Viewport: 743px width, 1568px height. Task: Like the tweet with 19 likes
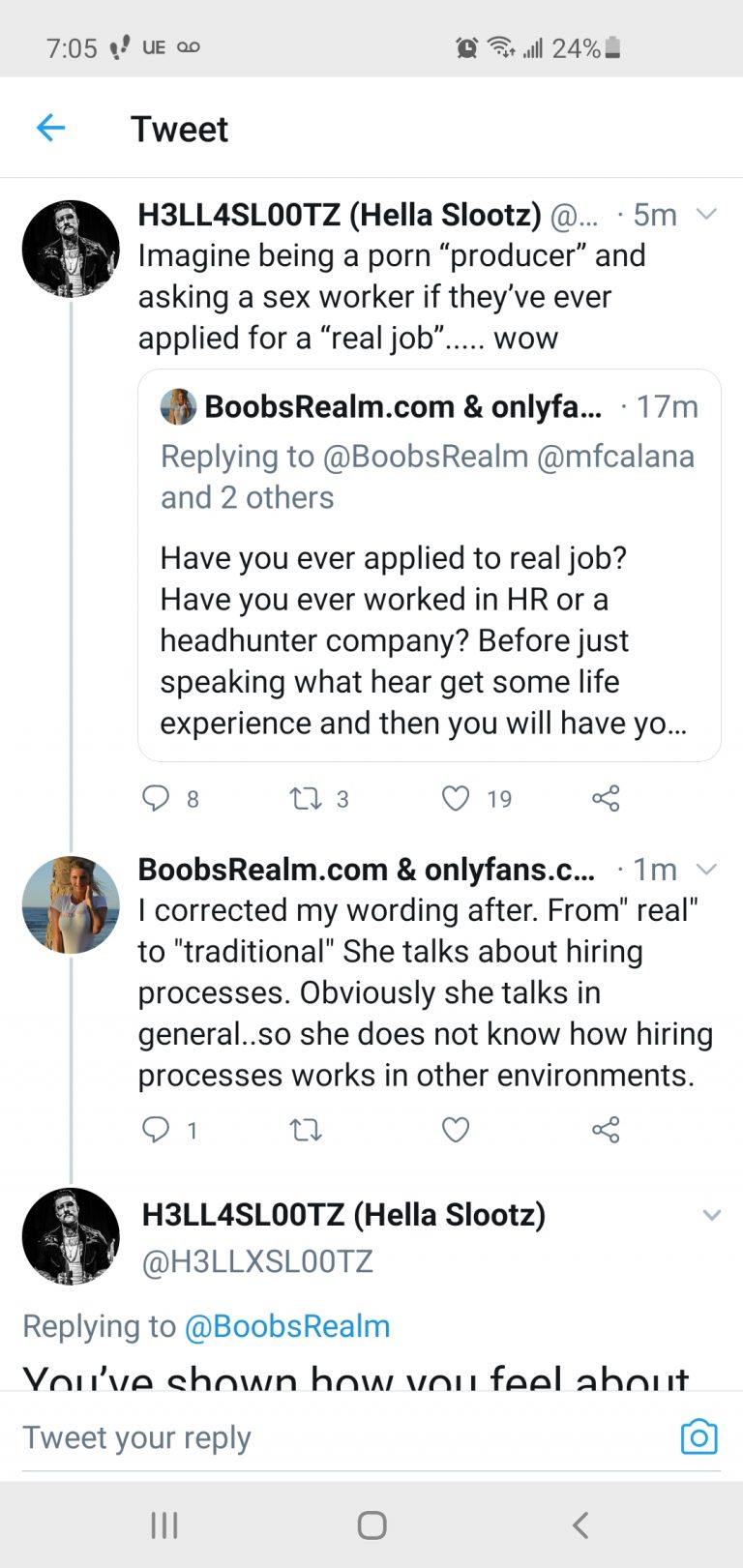point(456,798)
